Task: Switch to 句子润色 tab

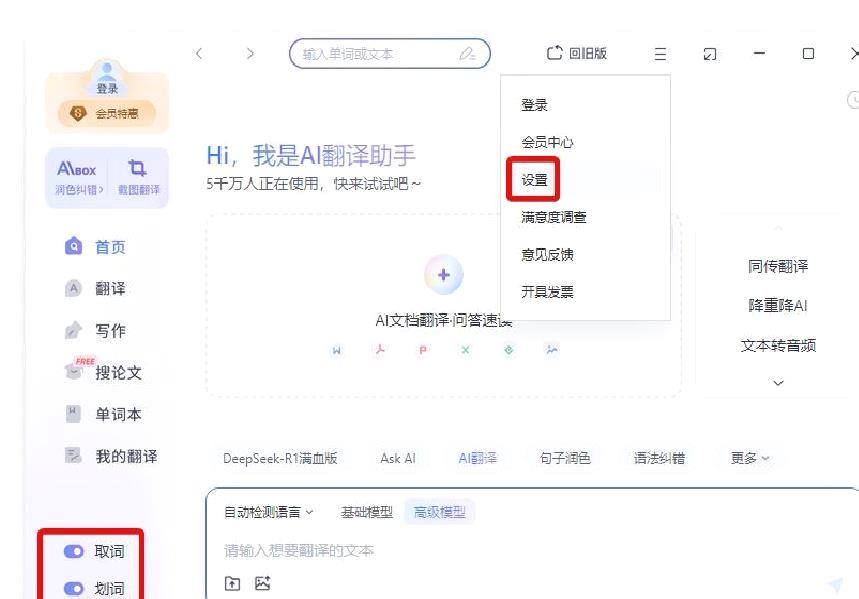Action: (565, 458)
